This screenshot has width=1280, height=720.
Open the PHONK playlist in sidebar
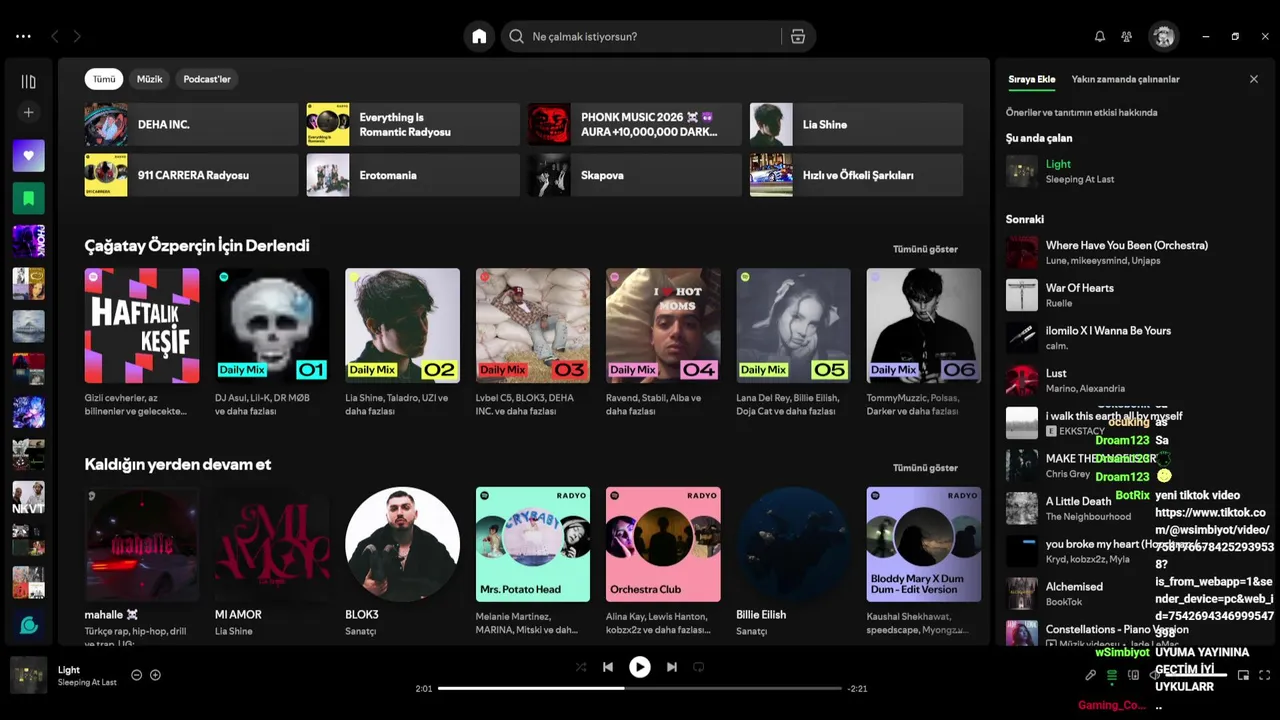(x=28, y=241)
